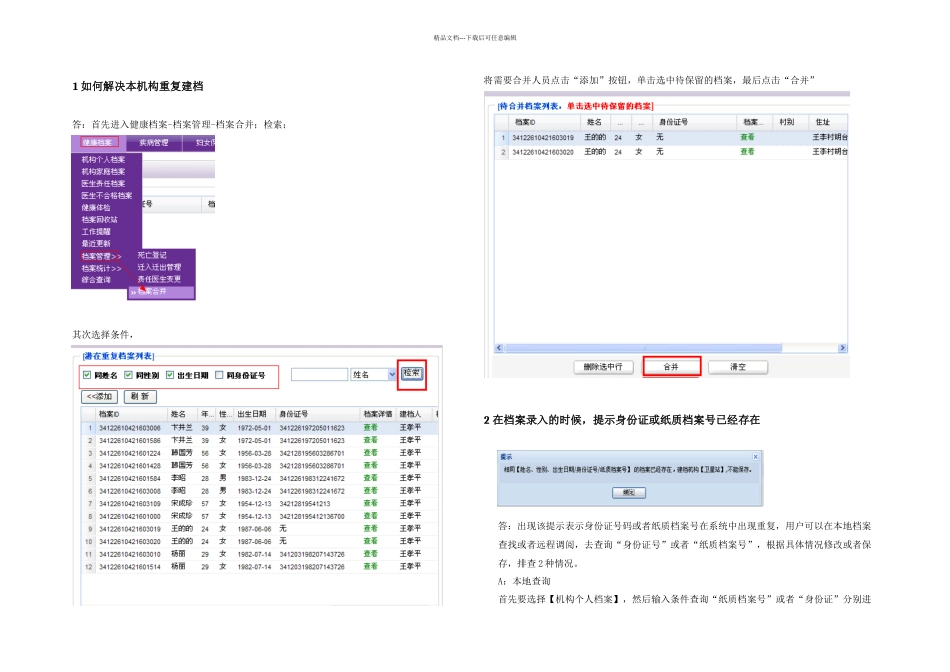Screen dimensions: 950x672
Task: Click scroll-right arrow of merge list scrollbar
Action: [842, 348]
